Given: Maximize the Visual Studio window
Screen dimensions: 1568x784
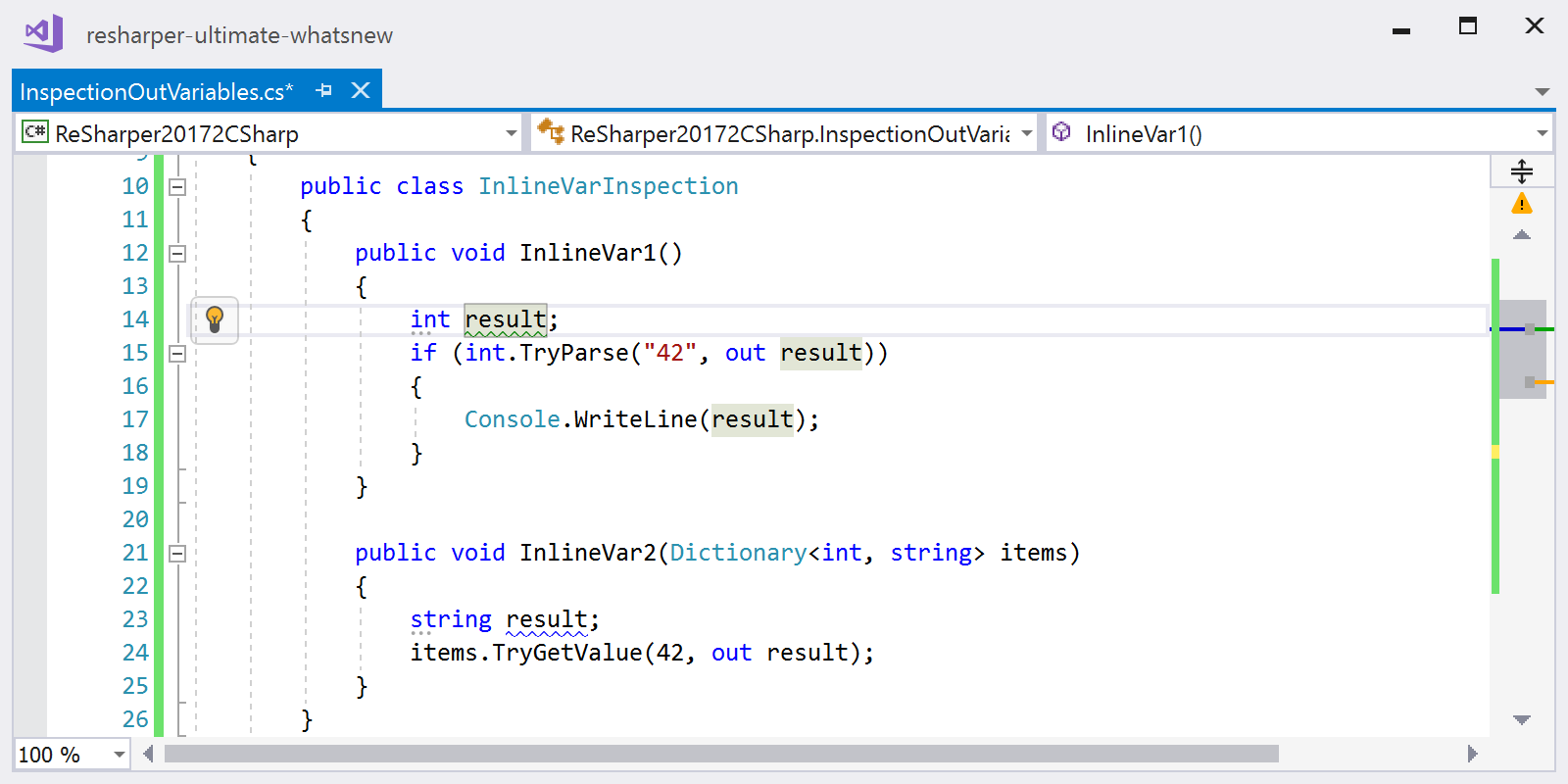Looking at the screenshot, I should [1468, 26].
